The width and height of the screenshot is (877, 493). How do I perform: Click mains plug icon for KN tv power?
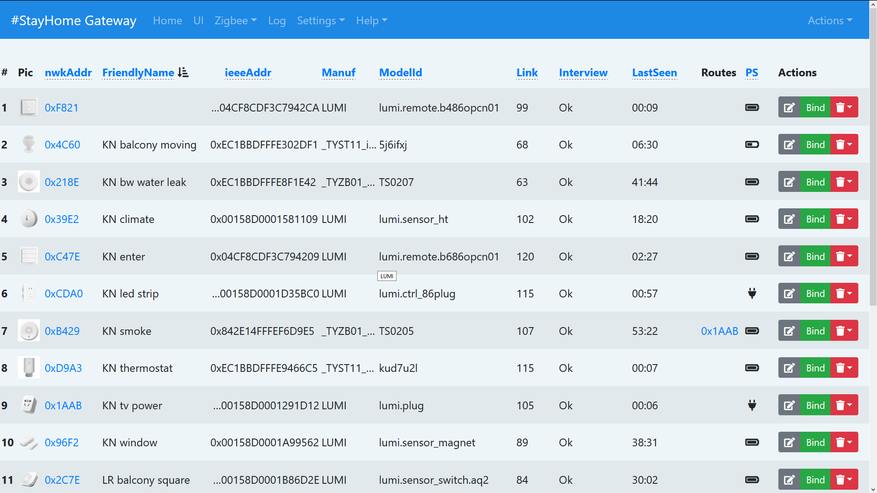coord(752,405)
